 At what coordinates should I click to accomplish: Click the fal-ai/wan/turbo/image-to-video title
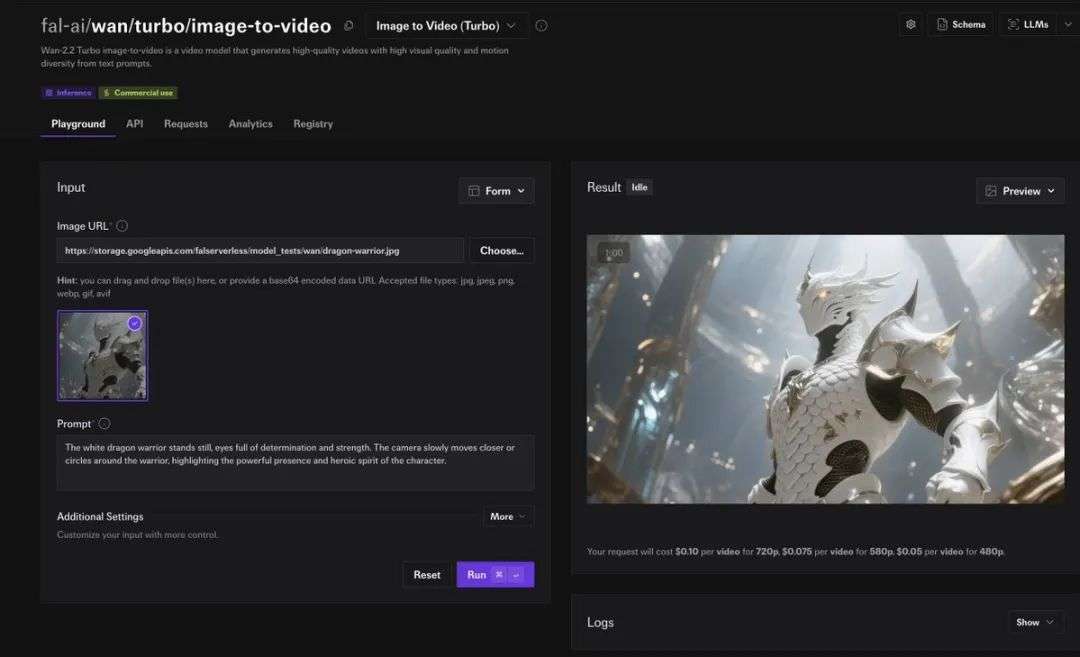point(186,26)
